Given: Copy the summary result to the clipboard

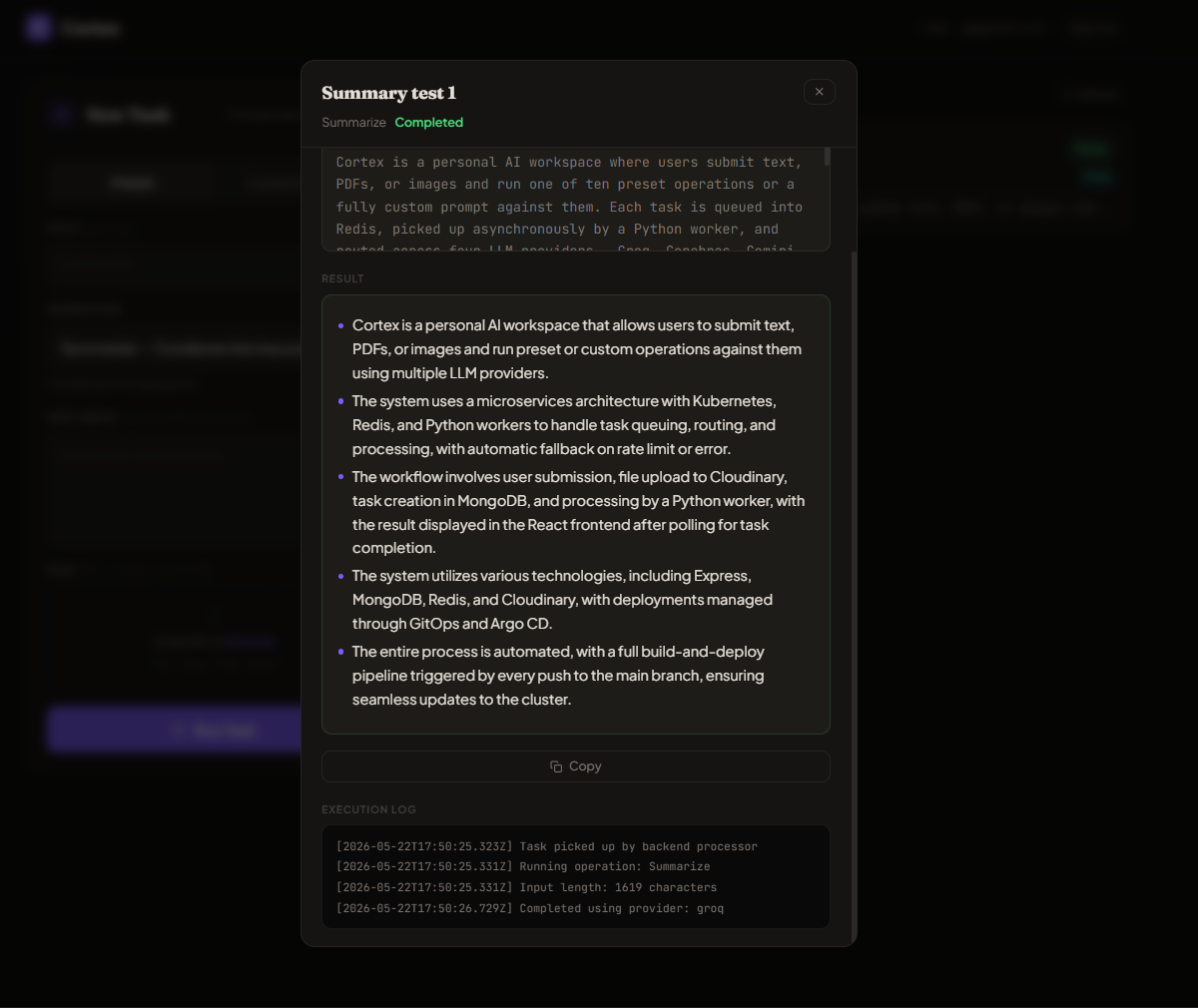Looking at the screenshot, I should [x=576, y=766].
